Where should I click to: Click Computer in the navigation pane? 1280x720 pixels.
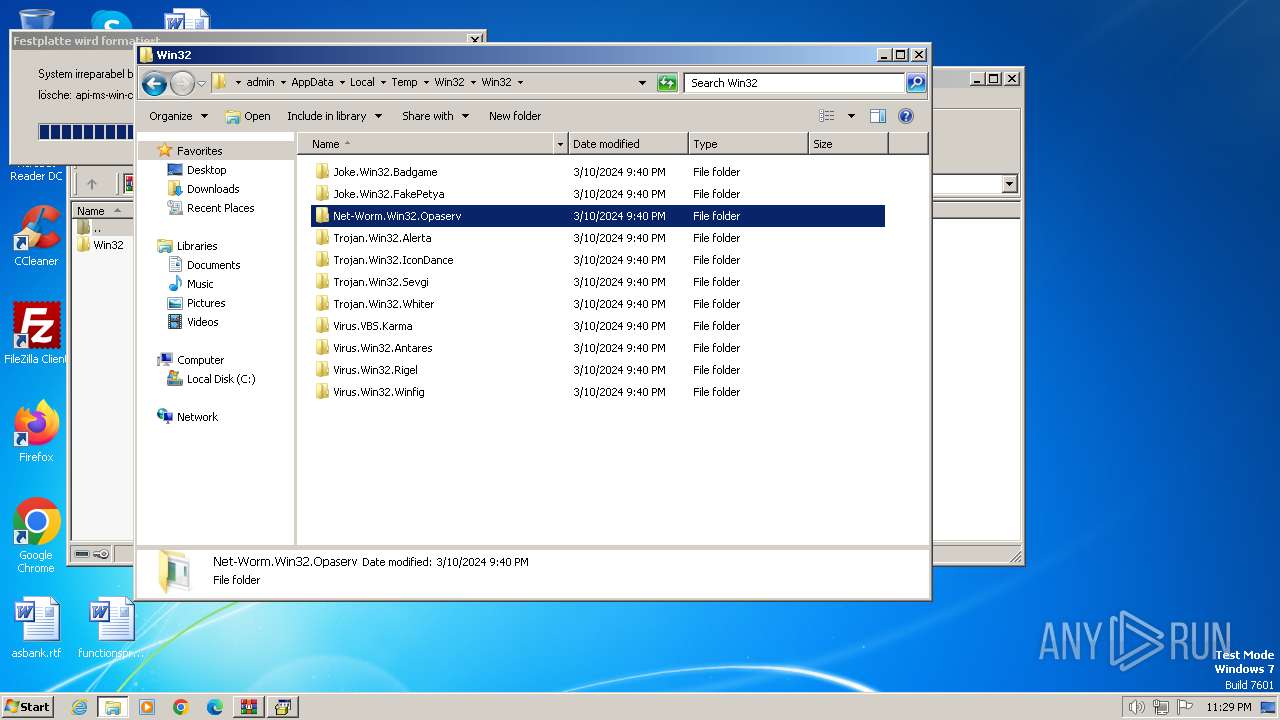coord(200,360)
